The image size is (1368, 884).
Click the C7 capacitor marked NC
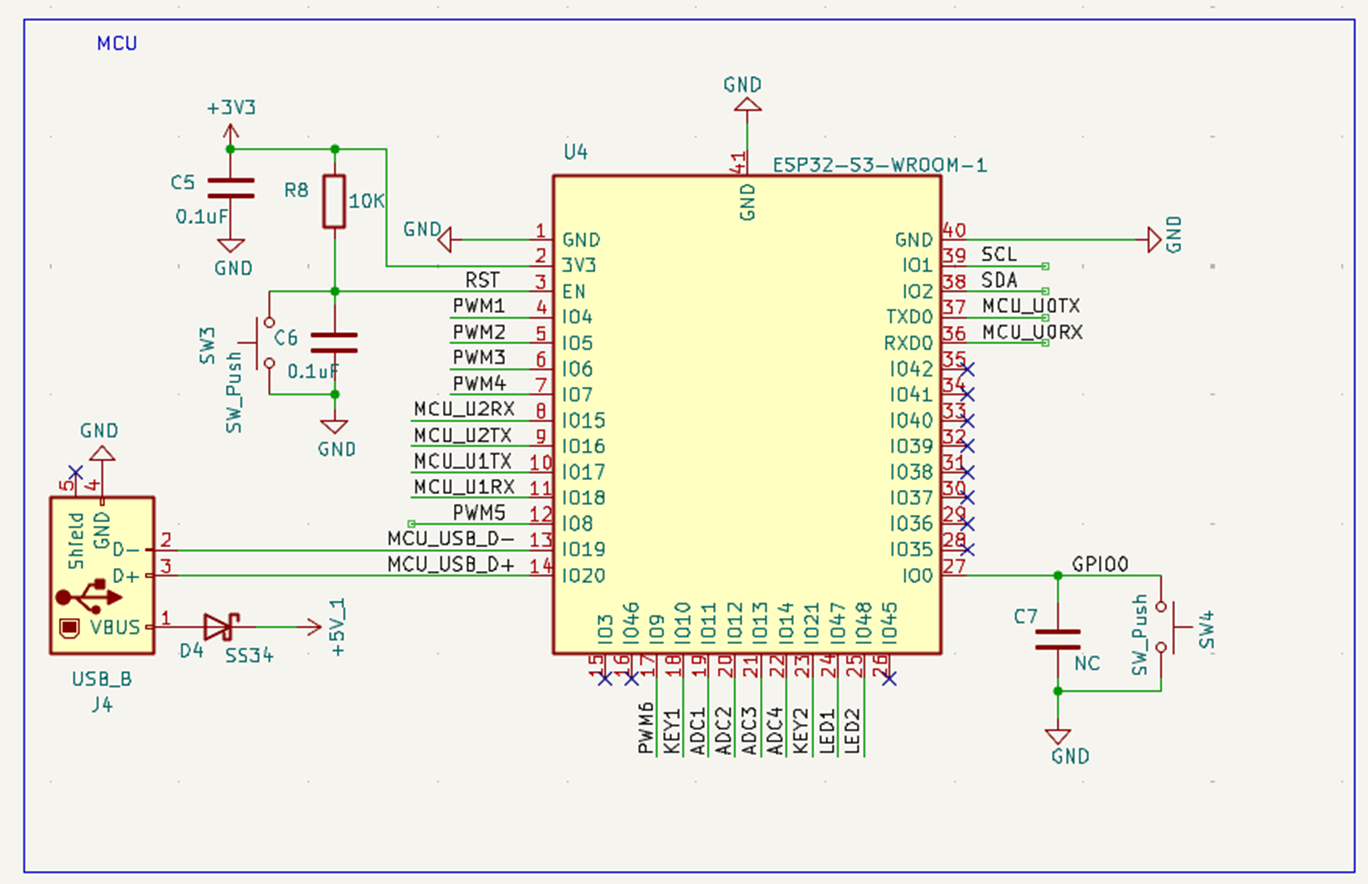click(x=1057, y=638)
